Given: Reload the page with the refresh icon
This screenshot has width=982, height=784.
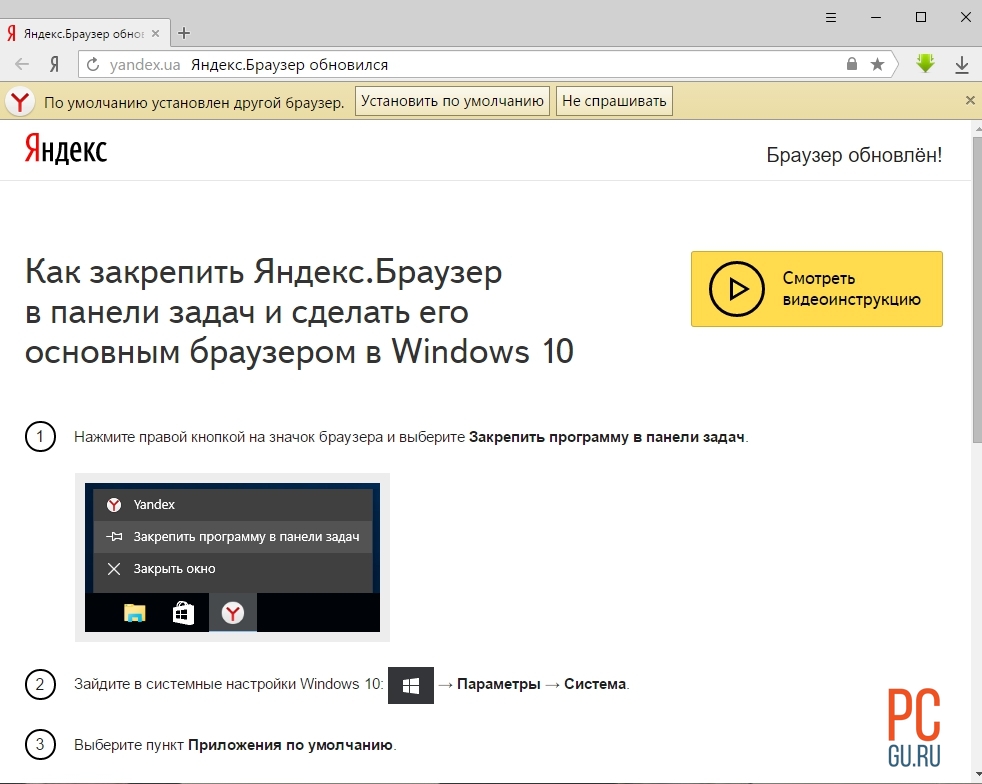Looking at the screenshot, I should click(93, 64).
